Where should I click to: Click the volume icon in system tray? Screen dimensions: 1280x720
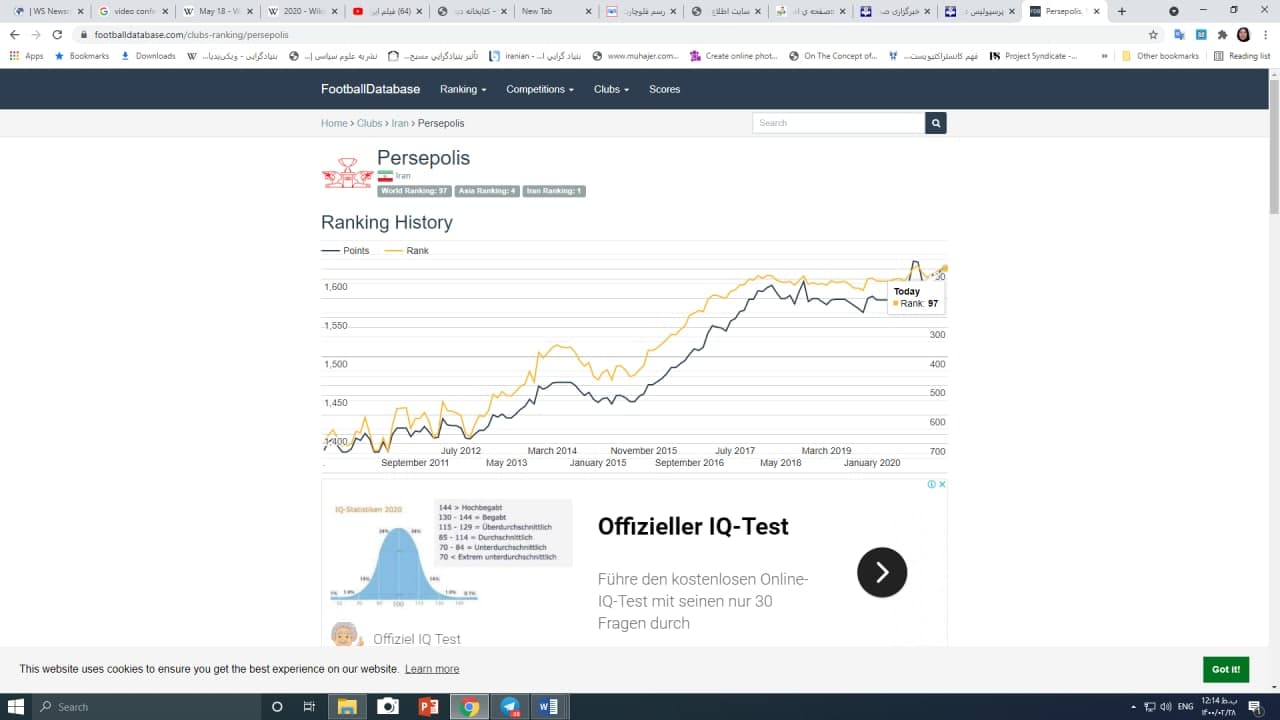point(1165,707)
